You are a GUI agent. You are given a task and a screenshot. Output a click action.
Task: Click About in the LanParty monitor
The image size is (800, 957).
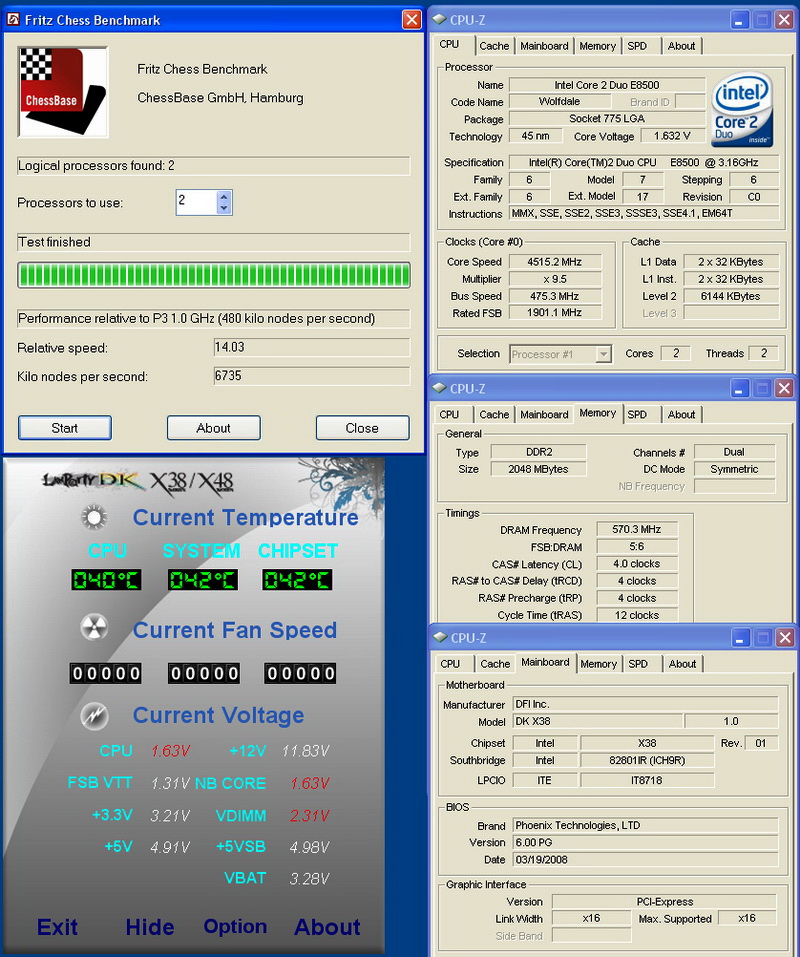[x=328, y=927]
